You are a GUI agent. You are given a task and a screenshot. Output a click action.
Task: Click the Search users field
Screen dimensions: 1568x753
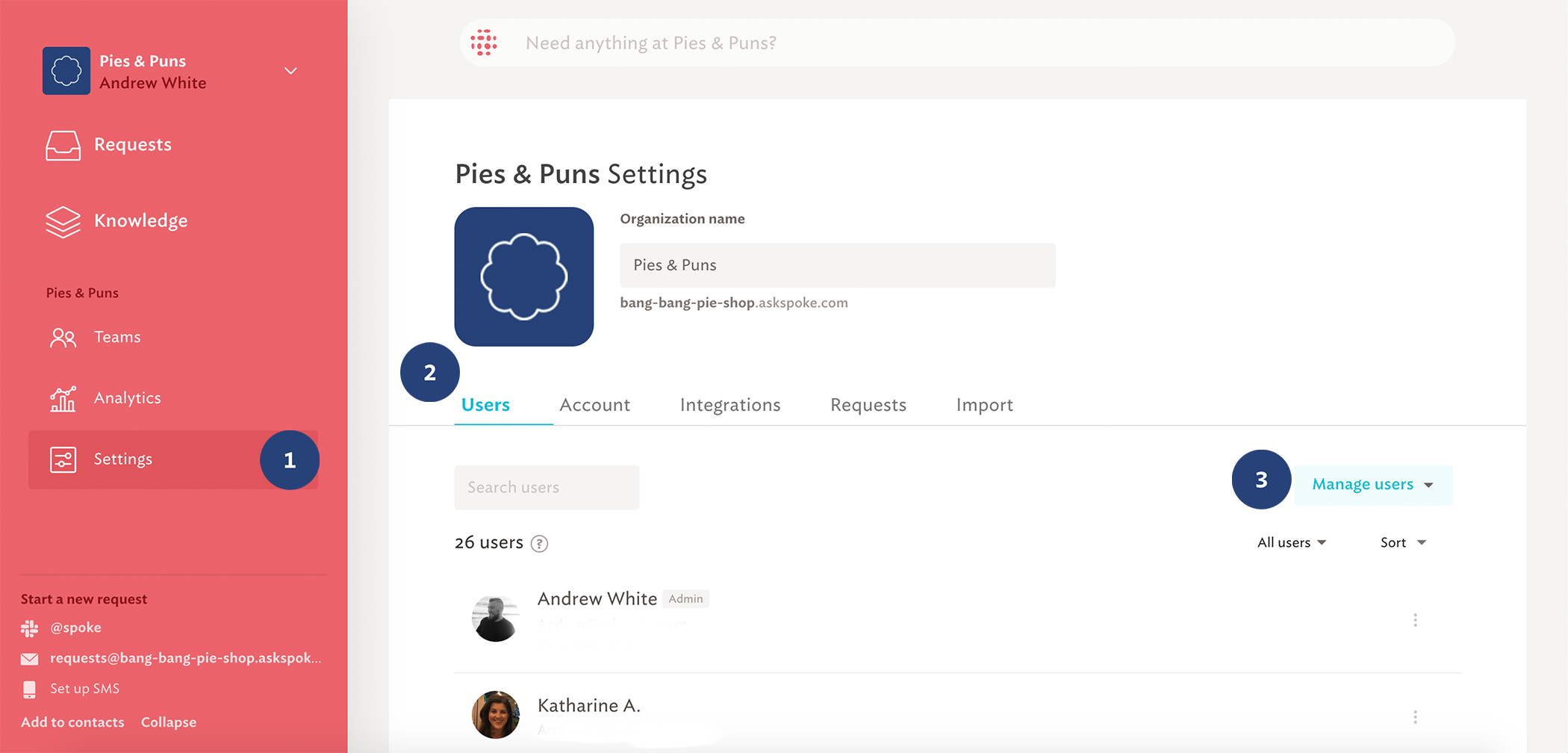[x=547, y=488]
